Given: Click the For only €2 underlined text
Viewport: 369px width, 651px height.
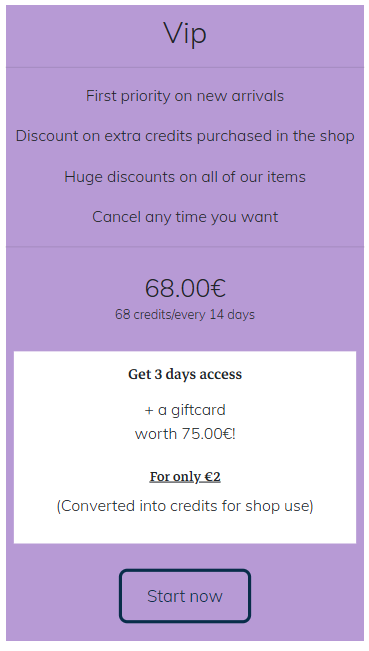Looking at the screenshot, I should coord(185,477).
